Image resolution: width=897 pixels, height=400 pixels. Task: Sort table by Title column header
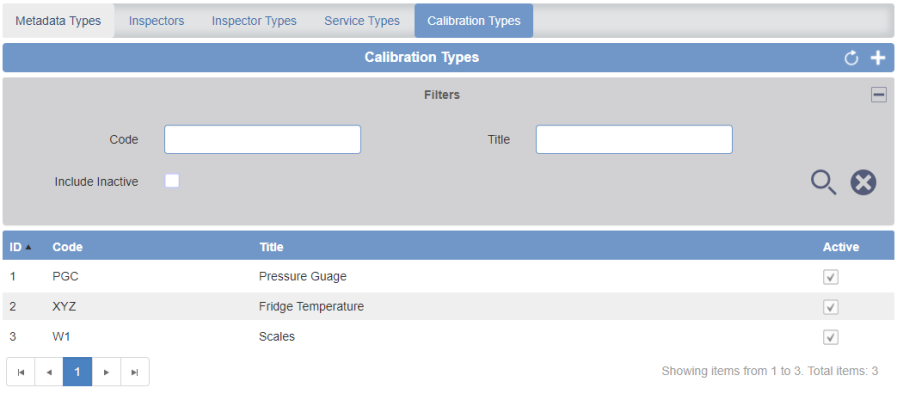pyautogui.click(x=271, y=247)
